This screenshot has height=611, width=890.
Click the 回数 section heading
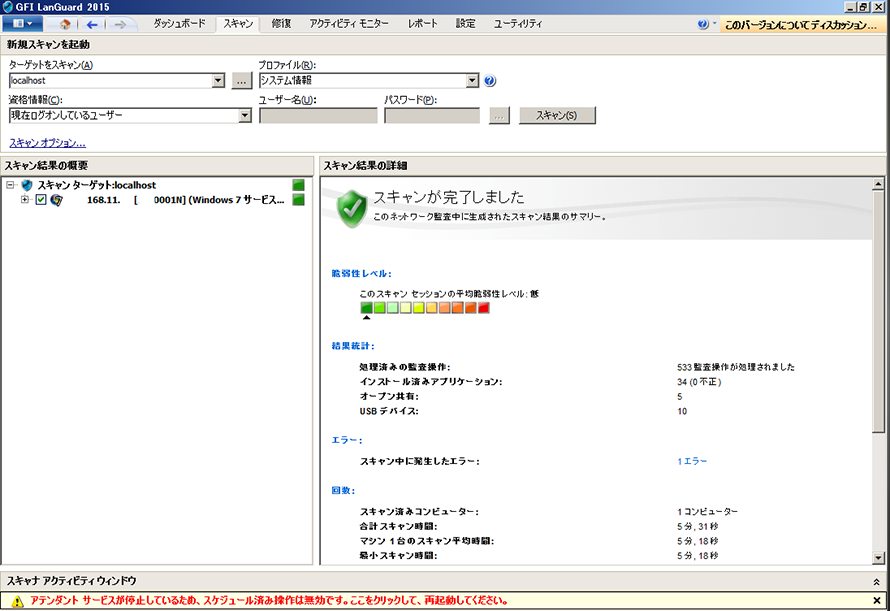tap(343, 491)
